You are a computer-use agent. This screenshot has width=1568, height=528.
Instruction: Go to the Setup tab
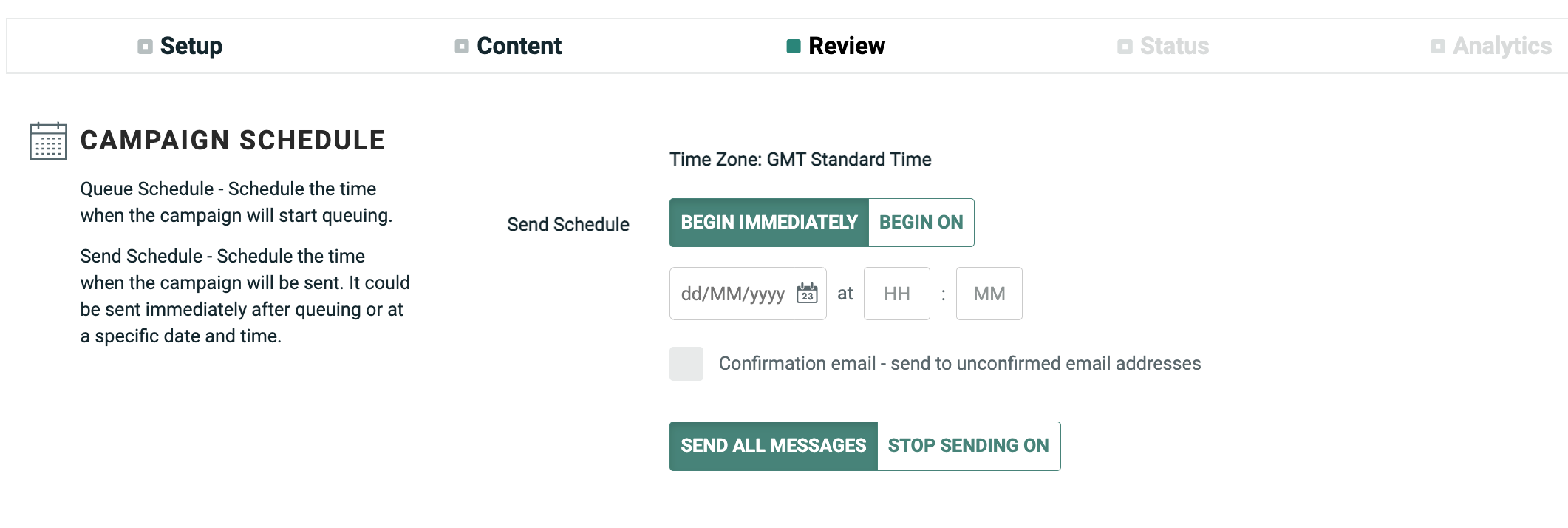point(191,46)
